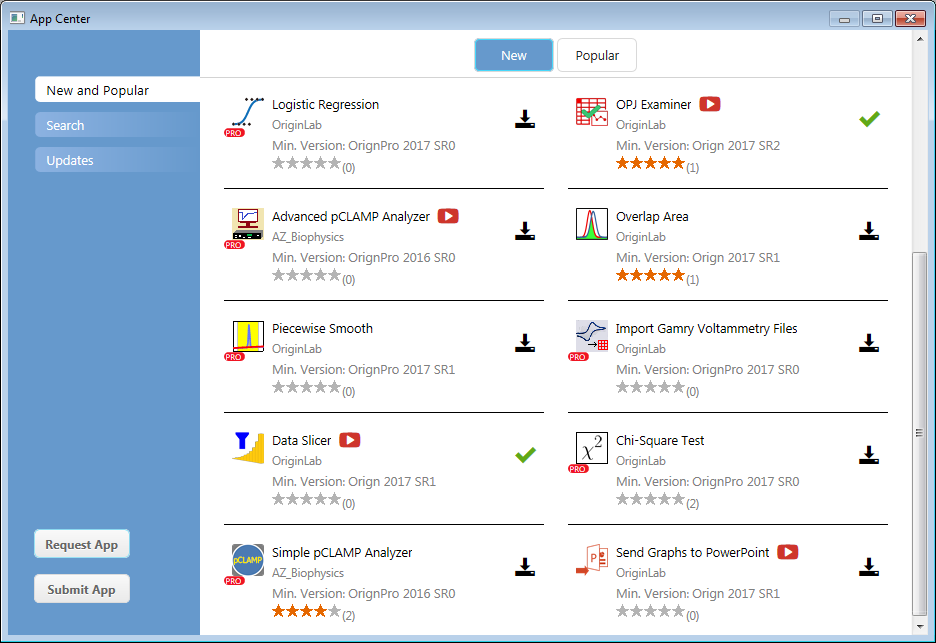The height and width of the screenshot is (643, 936).
Task: Play the Advanced pCLAMP Analyzer video
Action: coord(448,216)
